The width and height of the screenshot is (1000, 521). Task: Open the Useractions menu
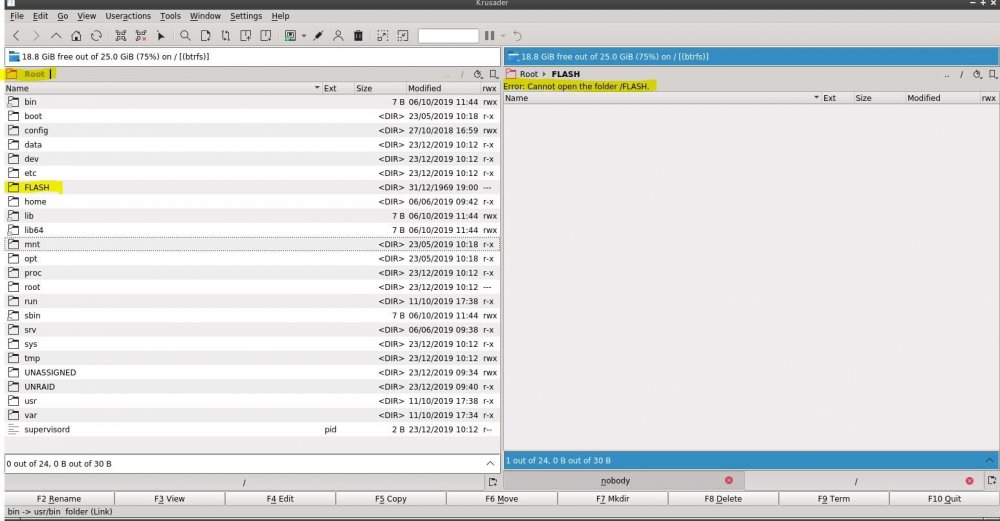tap(128, 16)
